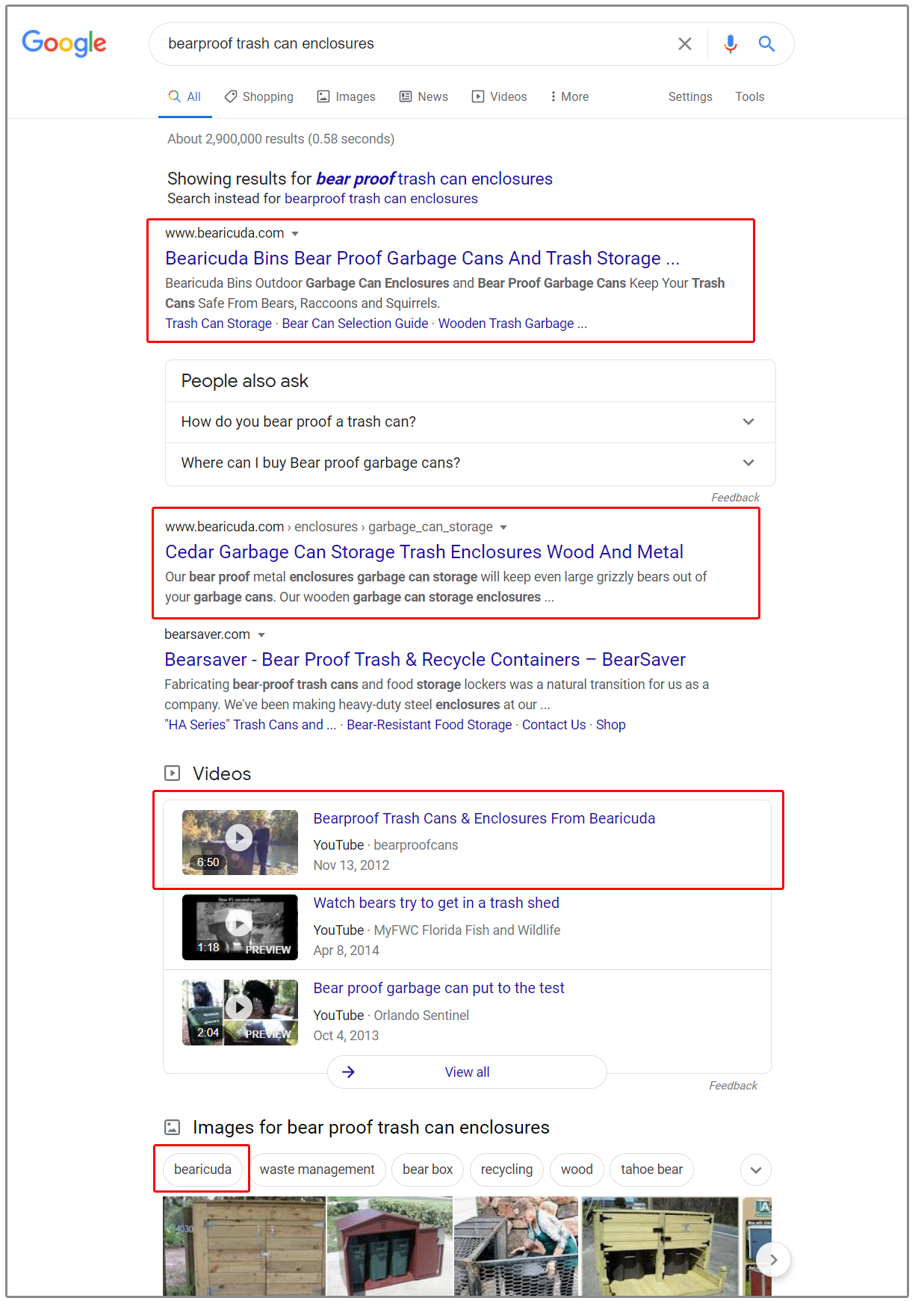This screenshot has height=1301, width=924.
Task: Play the 2:04 Orlando Sentinel video thumbnail
Action: [240, 1012]
